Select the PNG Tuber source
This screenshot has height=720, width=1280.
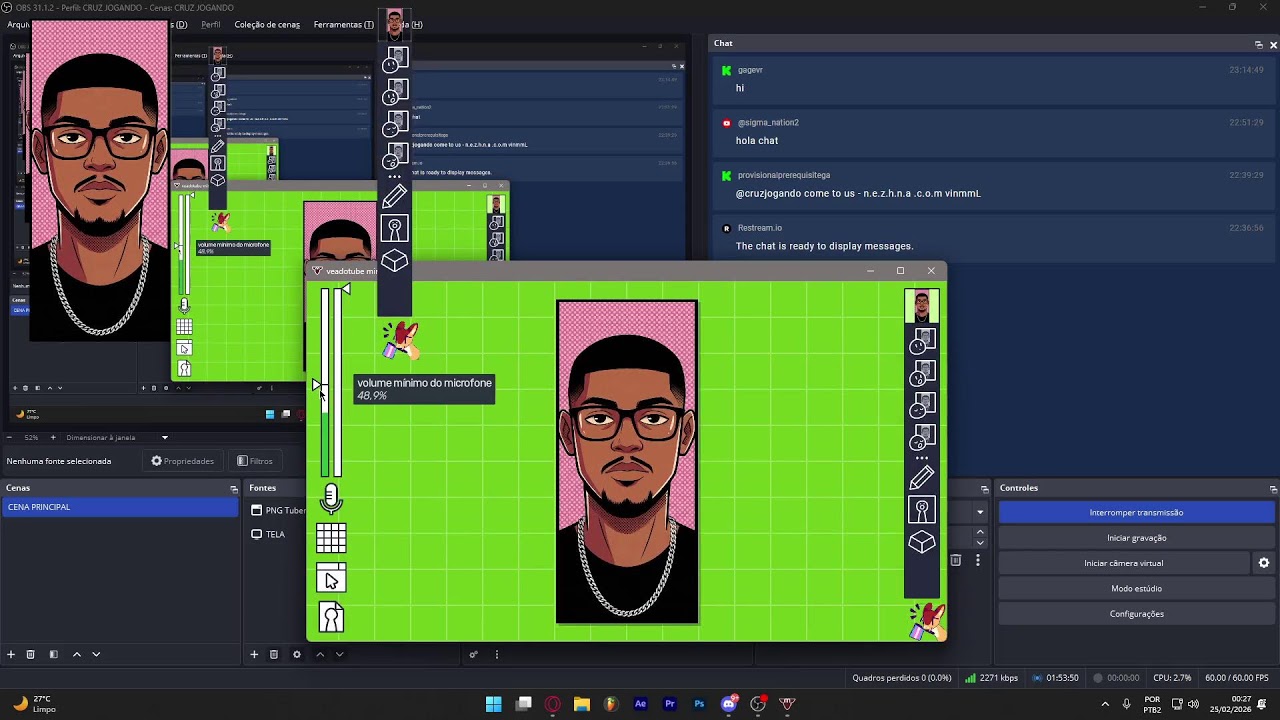point(277,510)
